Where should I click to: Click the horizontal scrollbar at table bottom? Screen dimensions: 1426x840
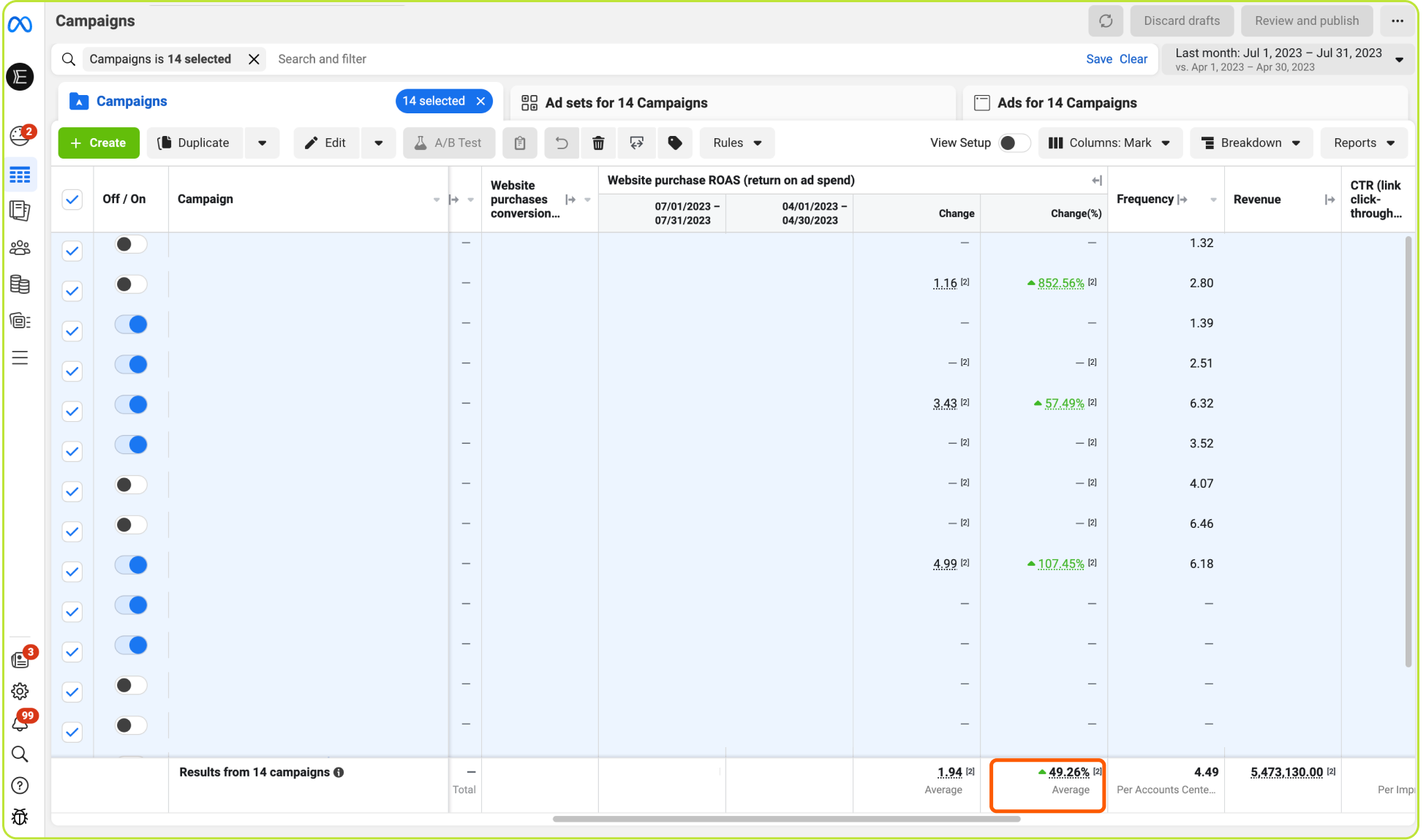click(x=786, y=819)
